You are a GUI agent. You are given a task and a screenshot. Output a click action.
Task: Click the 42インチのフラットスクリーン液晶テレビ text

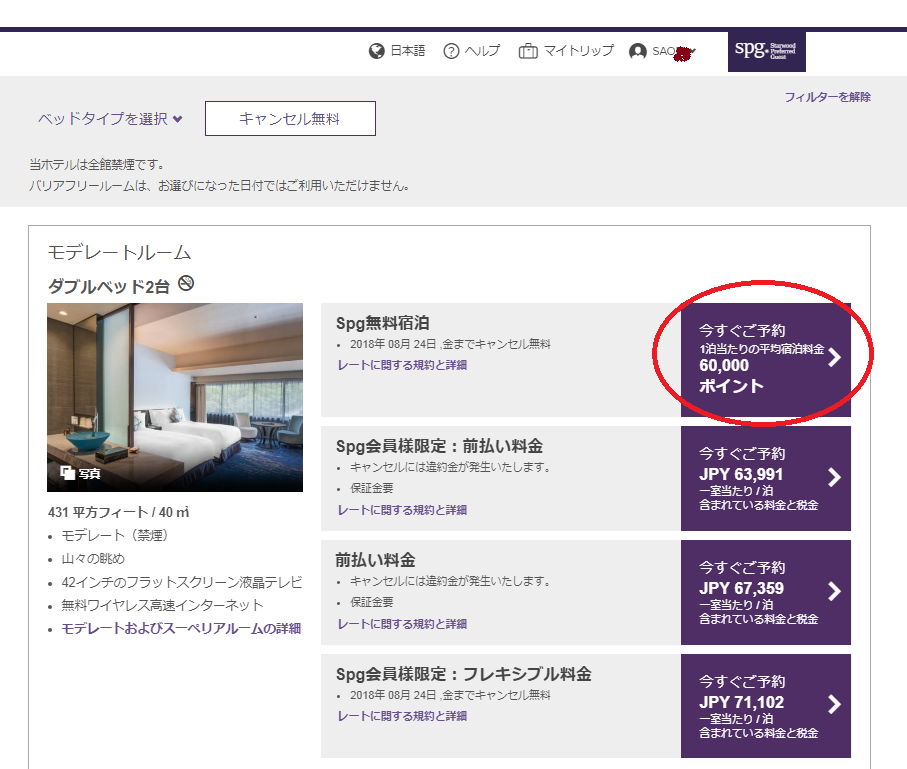click(x=182, y=582)
